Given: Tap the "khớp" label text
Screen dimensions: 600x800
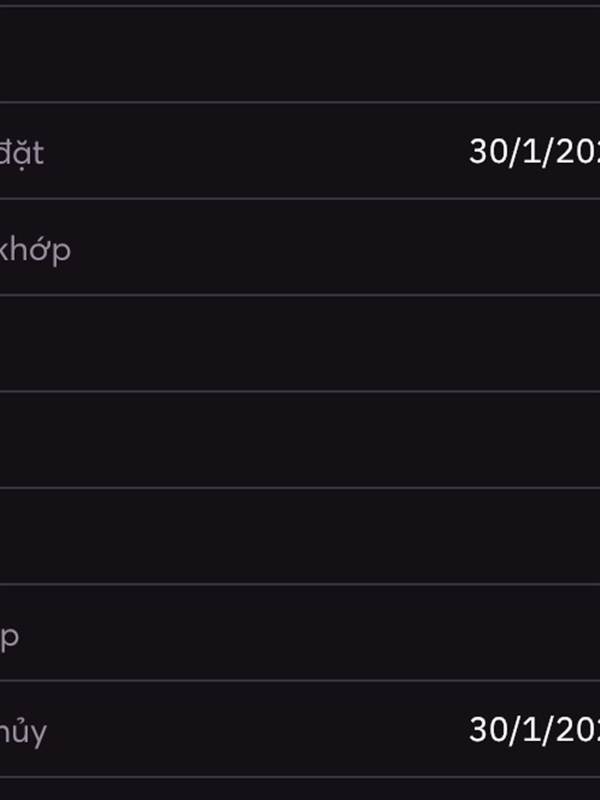Looking at the screenshot, I should 35,249.
